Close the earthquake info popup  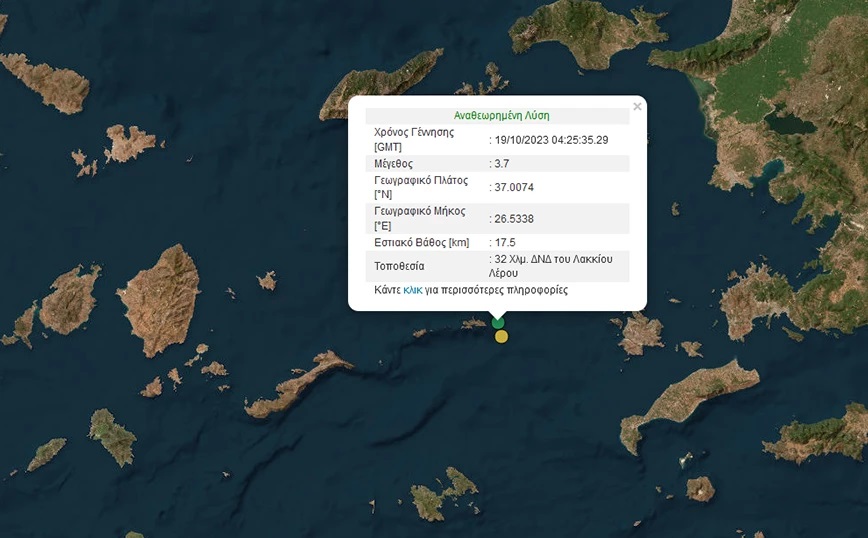637,106
